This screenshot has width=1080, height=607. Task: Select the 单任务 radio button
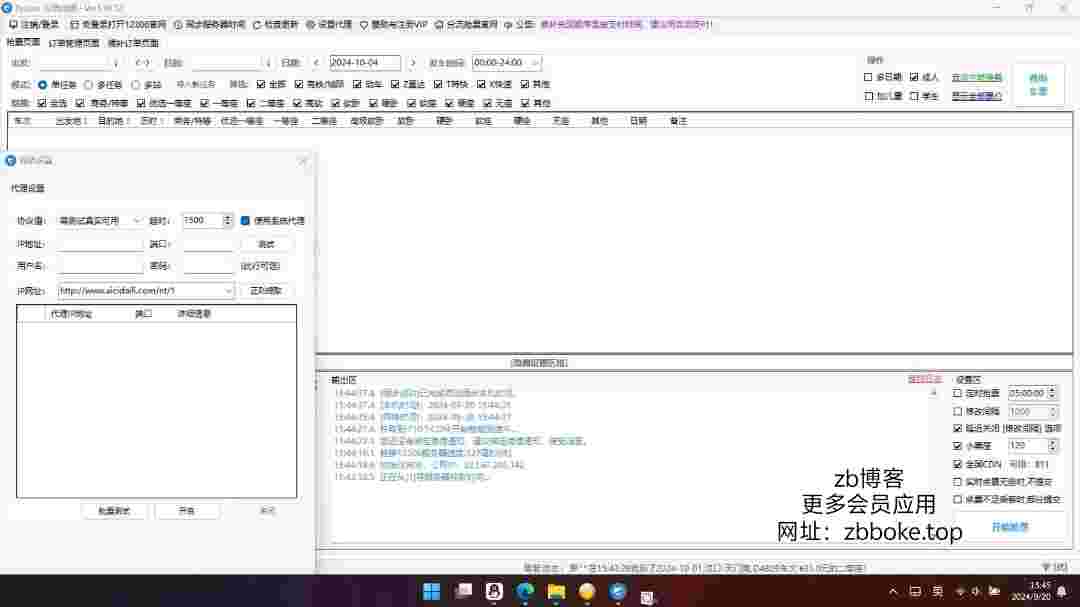[x=43, y=84]
